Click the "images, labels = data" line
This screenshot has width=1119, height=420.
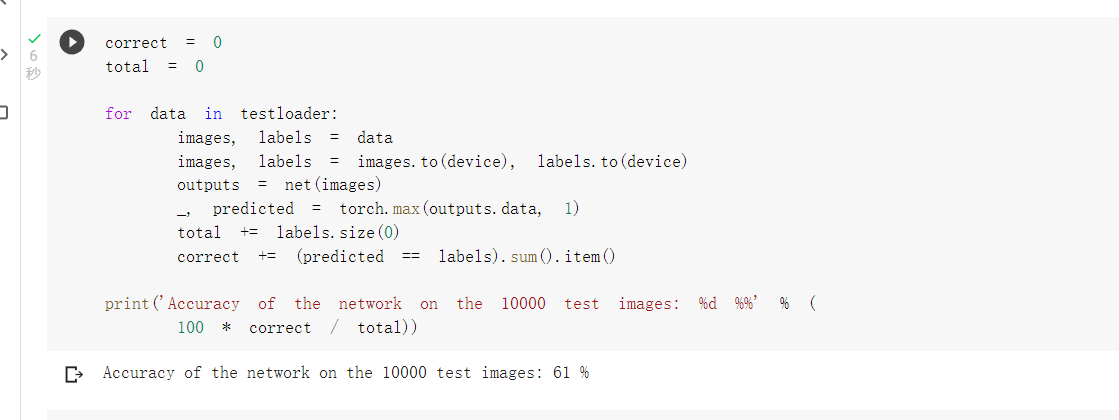coord(284,138)
